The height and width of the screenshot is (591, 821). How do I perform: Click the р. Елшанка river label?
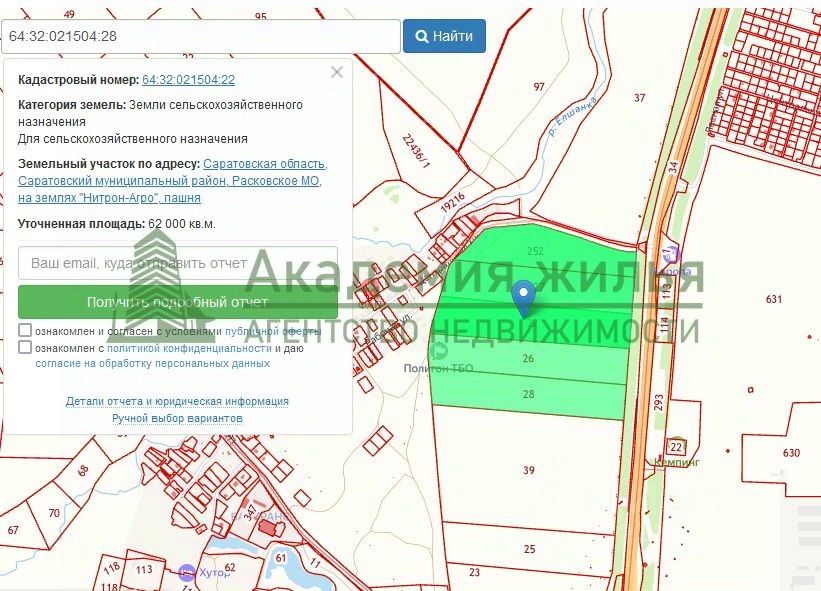click(x=572, y=117)
